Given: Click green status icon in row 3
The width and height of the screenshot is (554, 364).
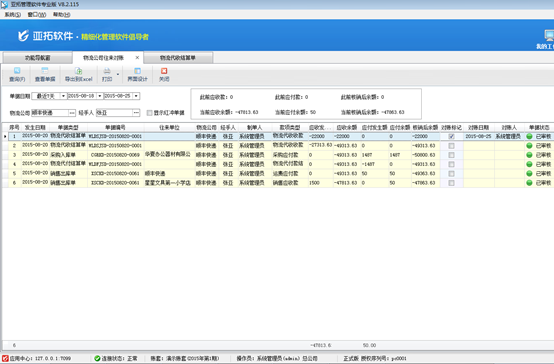Looking at the screenshot, I should click(529, 155).
